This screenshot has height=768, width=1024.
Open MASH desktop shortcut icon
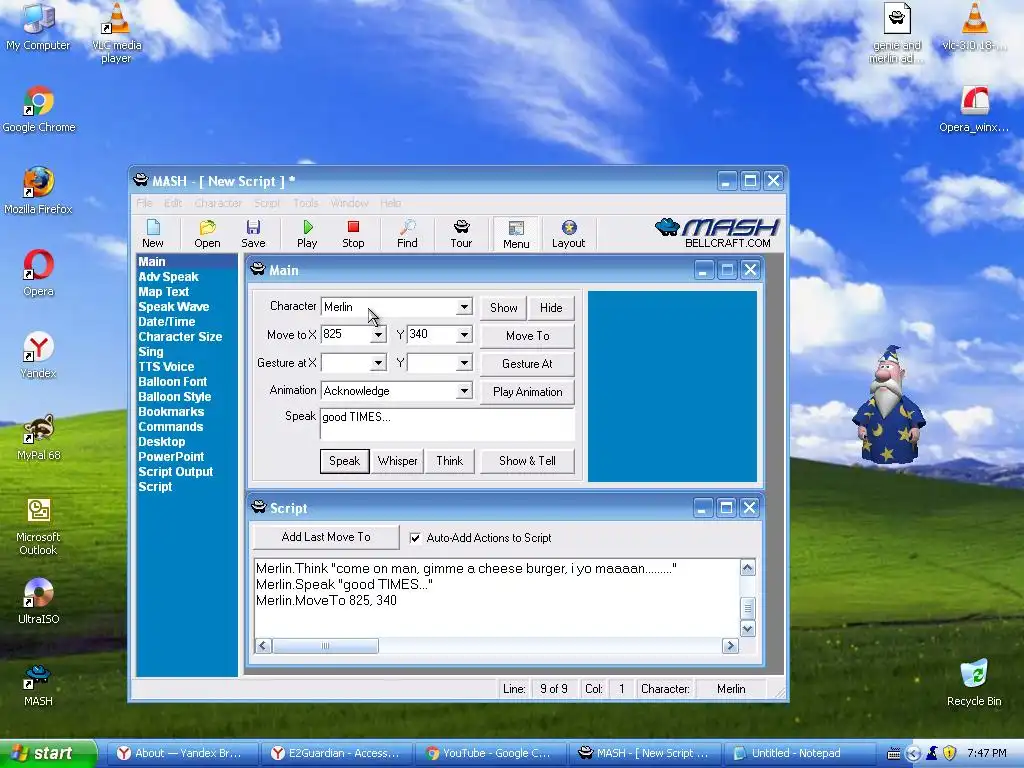point(38,684)
